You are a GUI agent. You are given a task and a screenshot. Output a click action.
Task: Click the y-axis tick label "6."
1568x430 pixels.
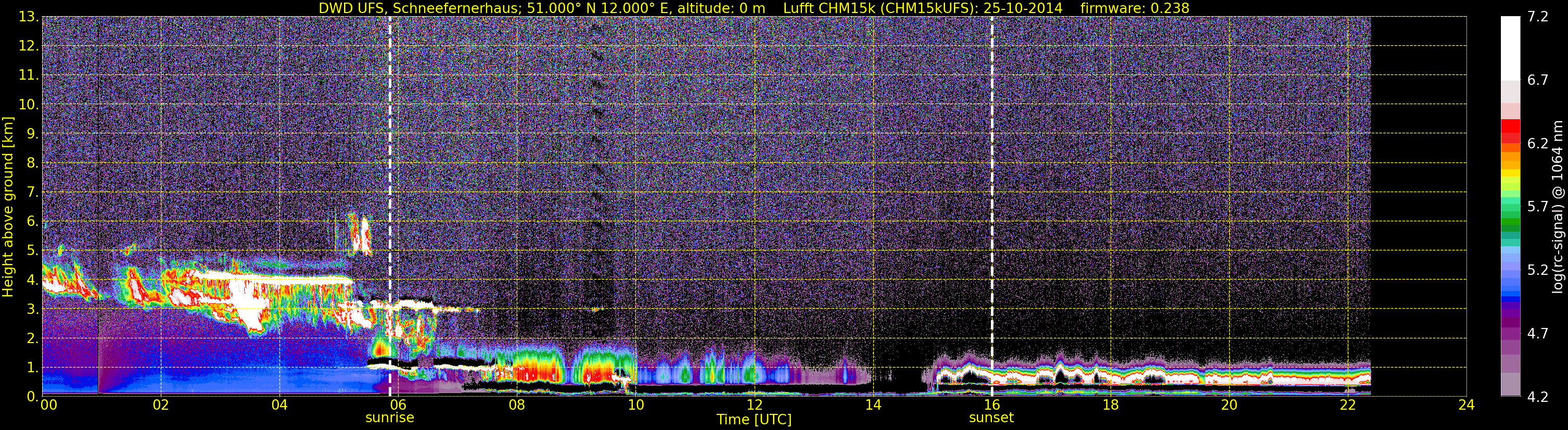tap(32, 221)
